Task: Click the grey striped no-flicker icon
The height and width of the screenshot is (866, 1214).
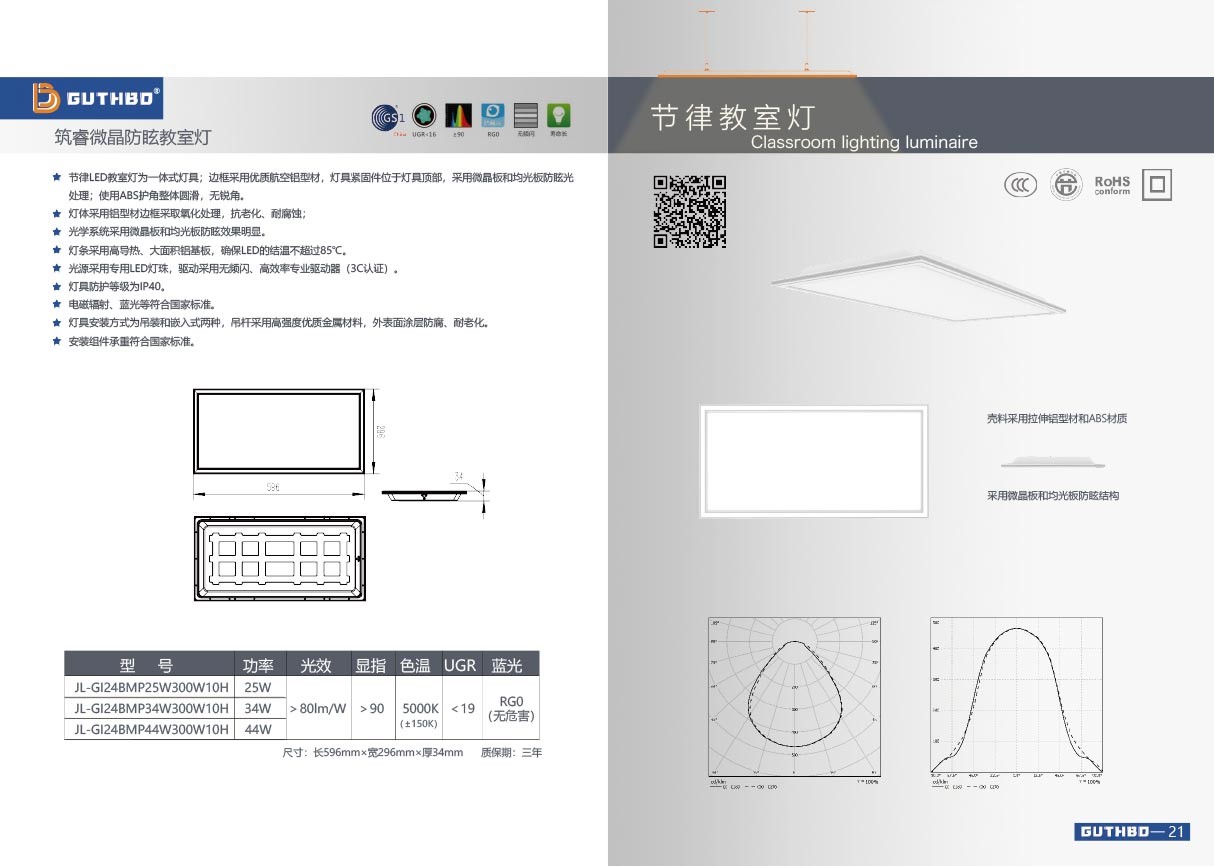Action: coord(526,114)
